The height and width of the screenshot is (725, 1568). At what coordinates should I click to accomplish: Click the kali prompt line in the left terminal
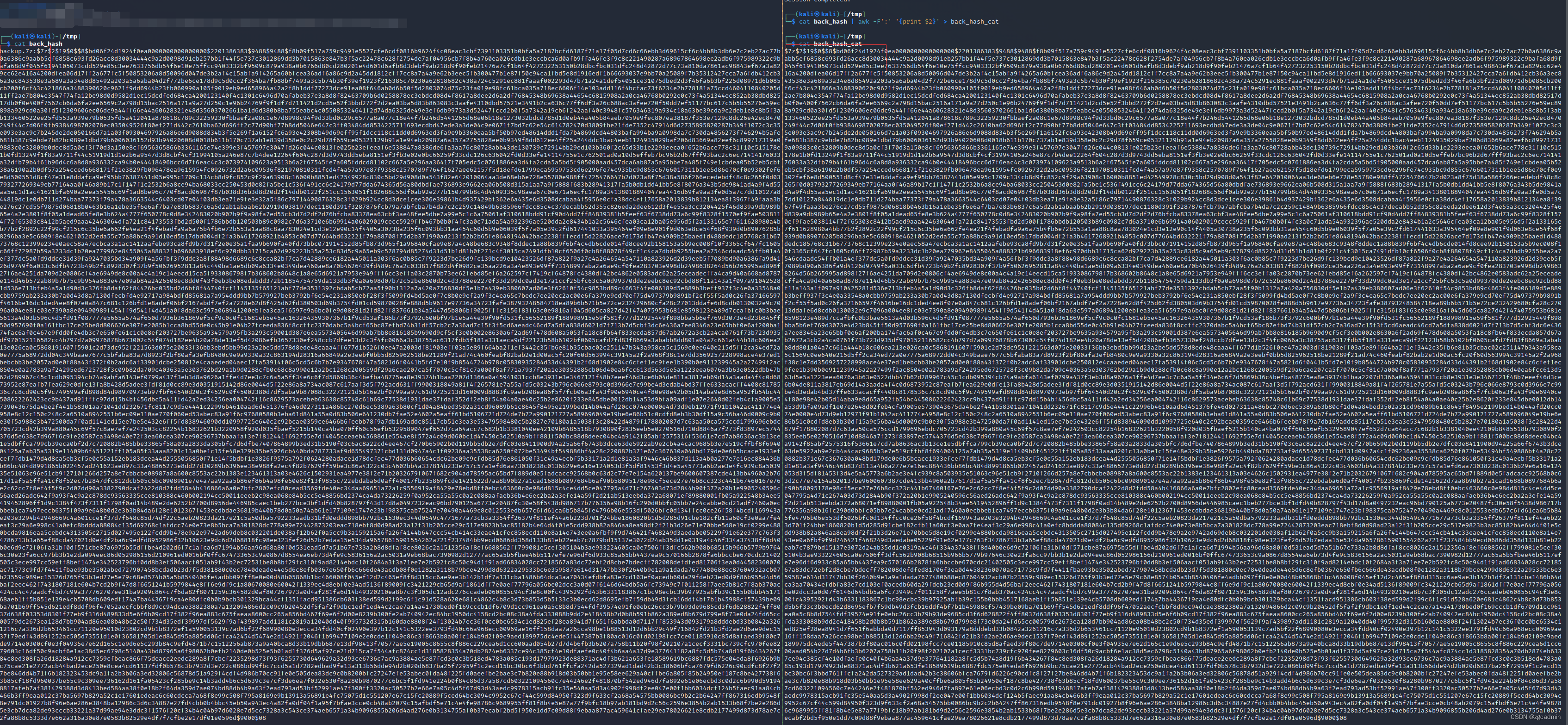(x=41, y=36)
